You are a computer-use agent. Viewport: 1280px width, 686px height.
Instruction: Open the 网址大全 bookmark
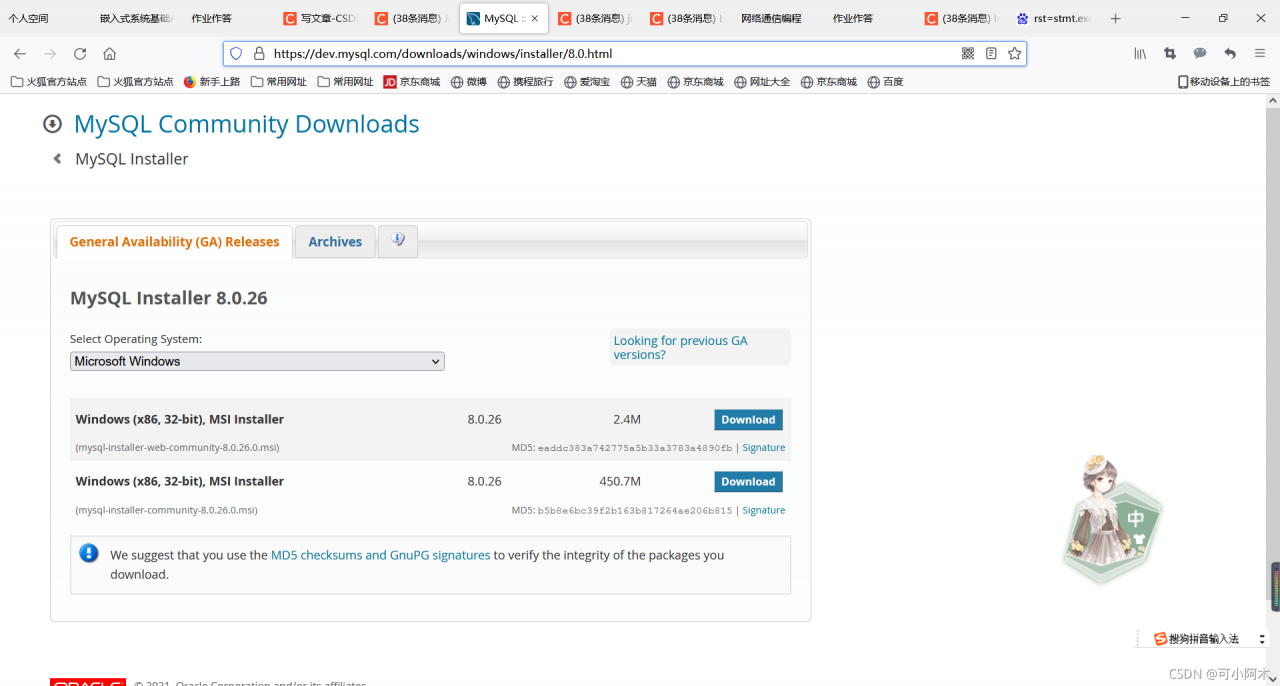click(x=762, y=82)
